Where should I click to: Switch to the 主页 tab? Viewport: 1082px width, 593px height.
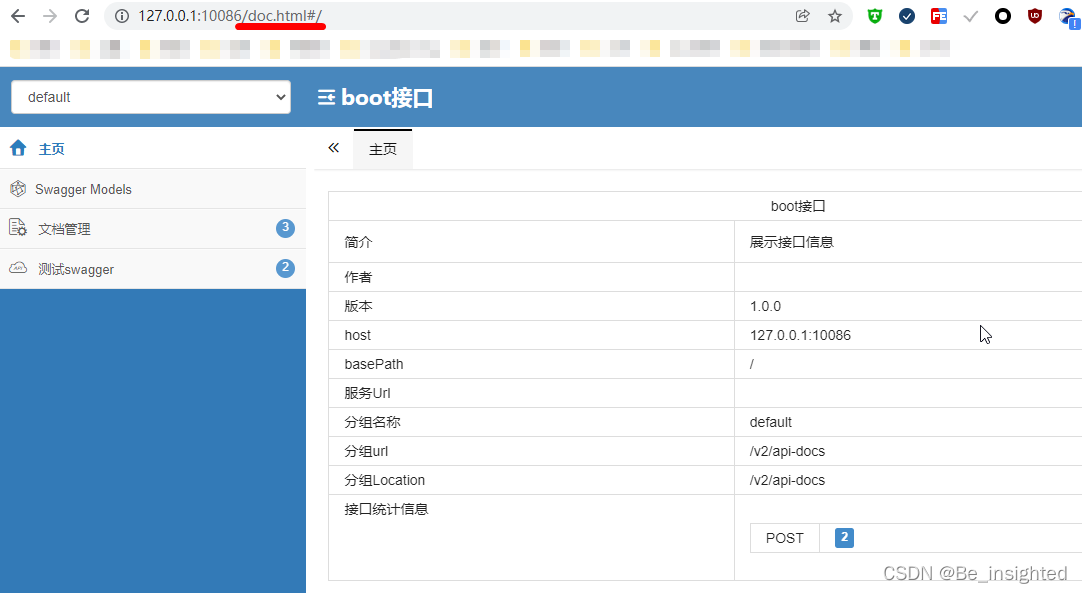point(383,149)
